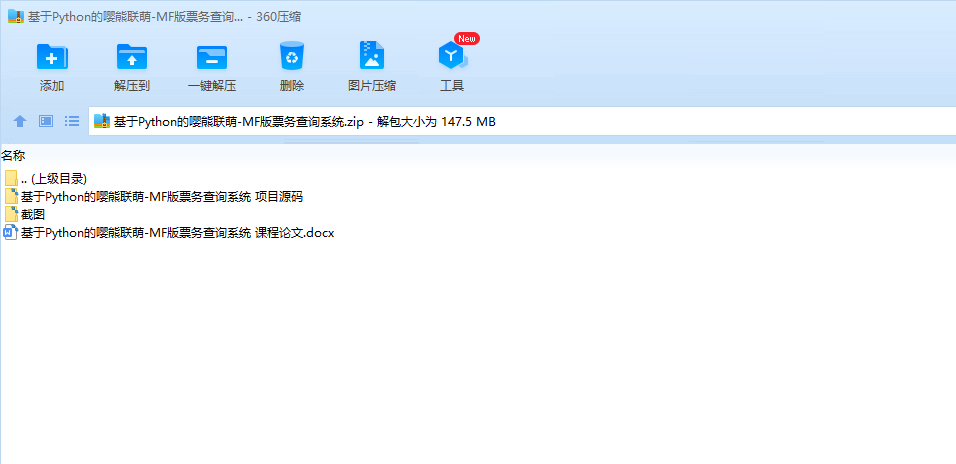Click the red New badge on 工具

click(x=466, y=38)
